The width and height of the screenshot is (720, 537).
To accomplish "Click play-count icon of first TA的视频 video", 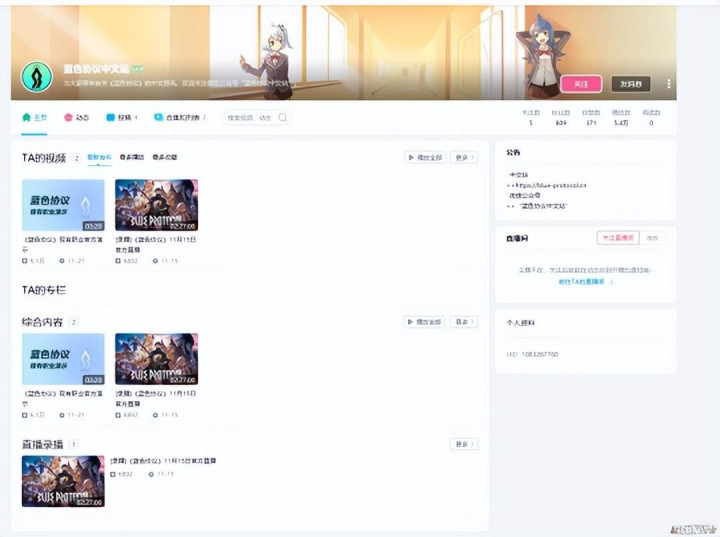I will (x=25, y=260).
